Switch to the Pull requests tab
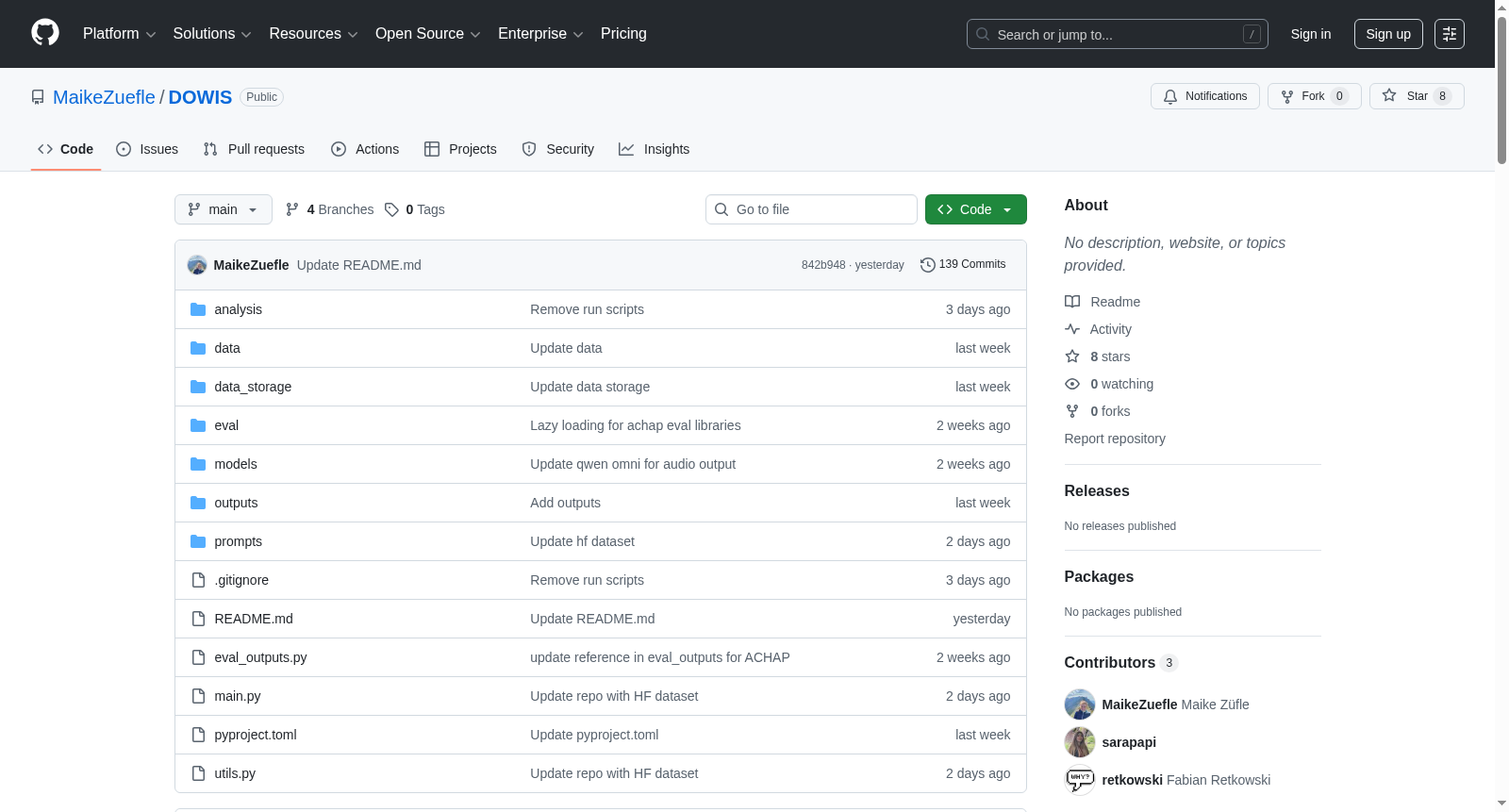1509x812 pixels. coord(254,149)
